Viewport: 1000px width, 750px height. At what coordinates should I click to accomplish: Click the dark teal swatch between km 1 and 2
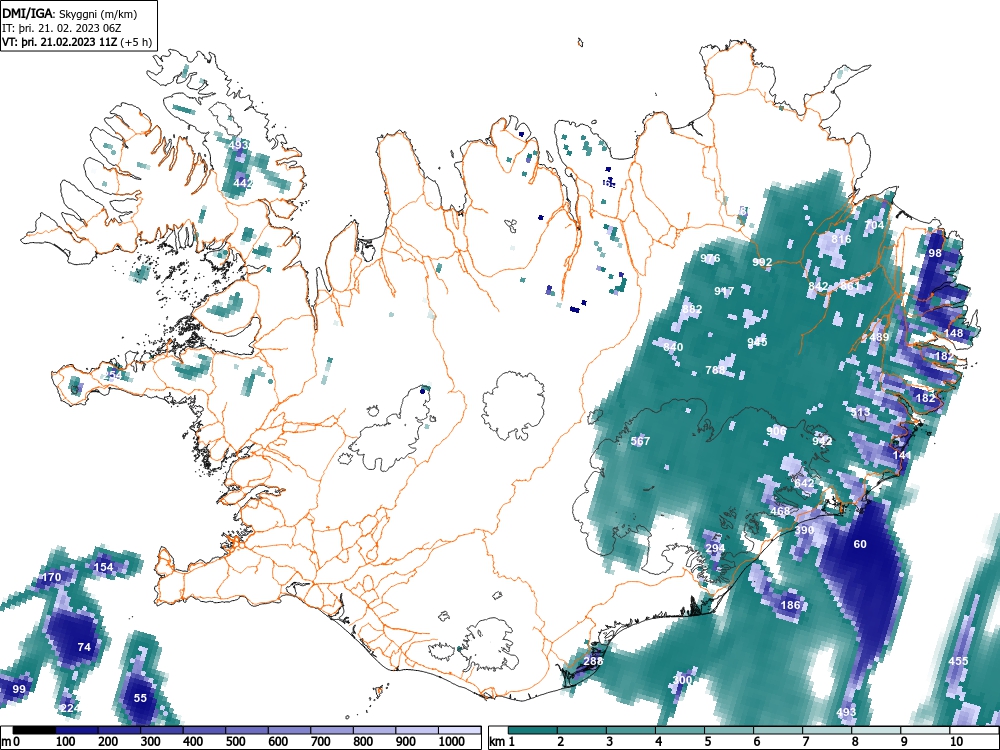coord(533,730)
